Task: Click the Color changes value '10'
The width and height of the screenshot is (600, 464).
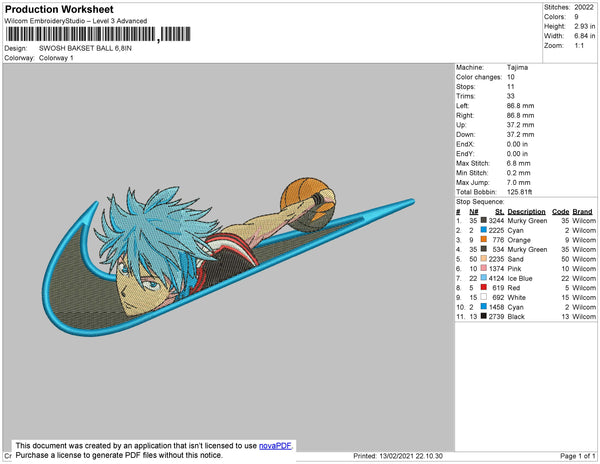Action: (511, 77)
